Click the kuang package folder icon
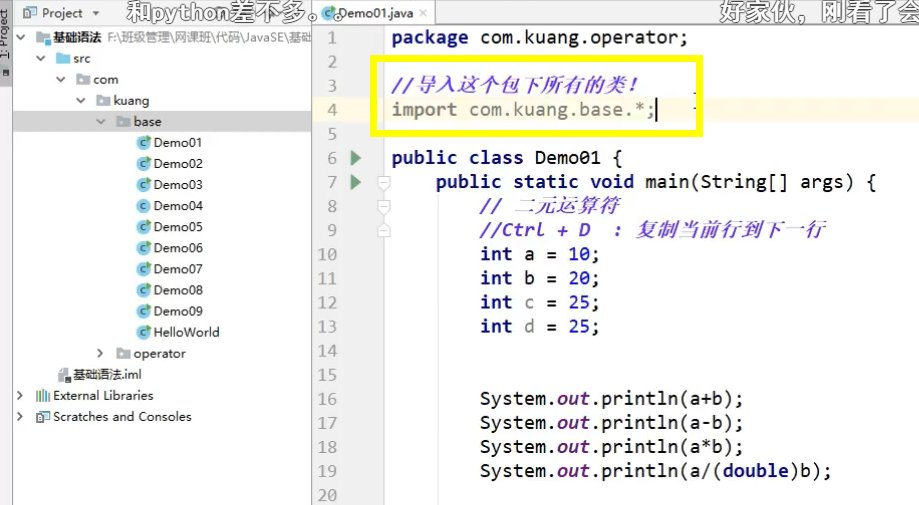This screenshot has height=505, width=919. click(x=103, y=100)
